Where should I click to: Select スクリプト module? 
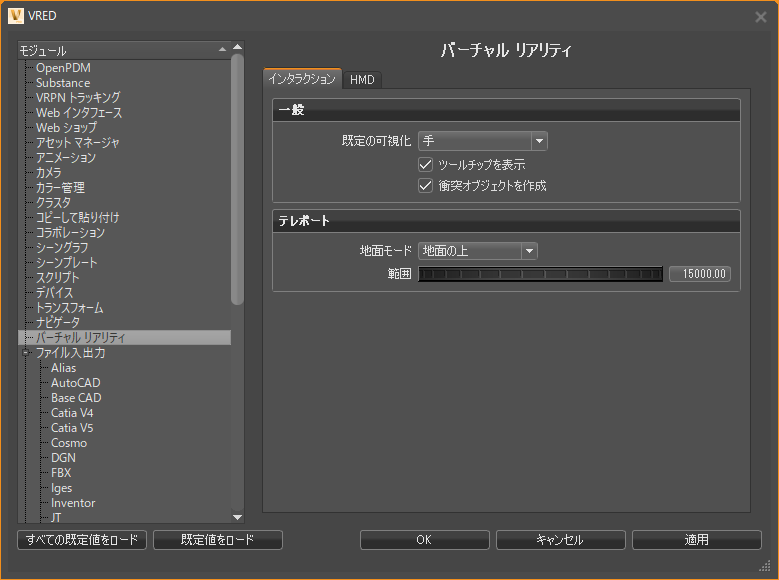pos(57,277)
